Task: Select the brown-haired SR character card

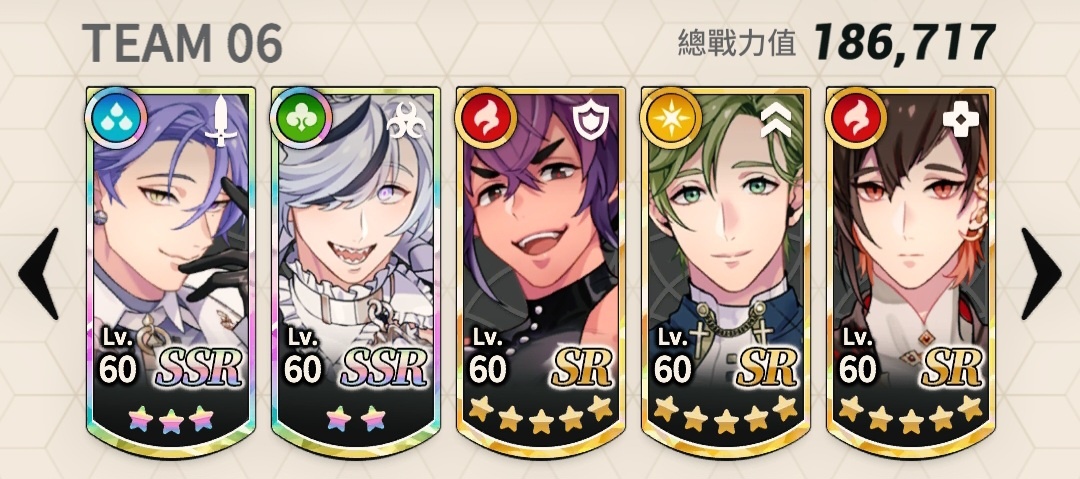Action: pos(911,272)
